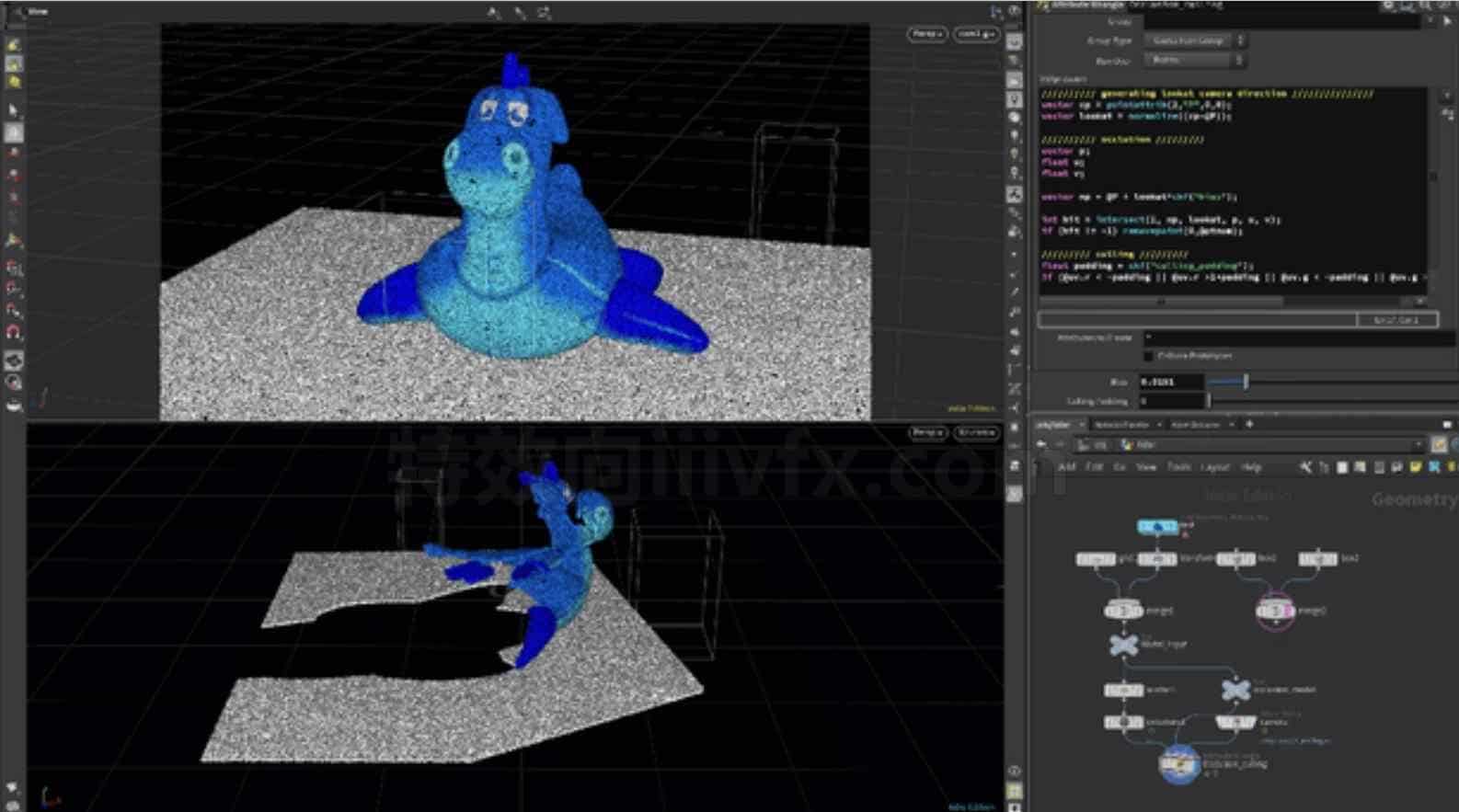Select the scatter1 node
The width and height of the screenshot is (1459, 812).
[1123, 690]
